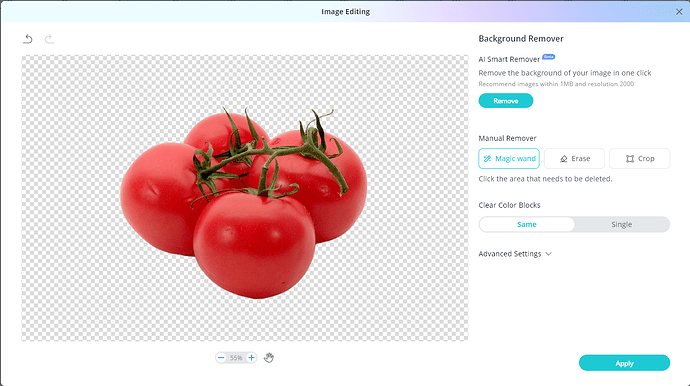Click the Image Editing title text
Viewport: 690px width, 386px height.
[345, 12]
